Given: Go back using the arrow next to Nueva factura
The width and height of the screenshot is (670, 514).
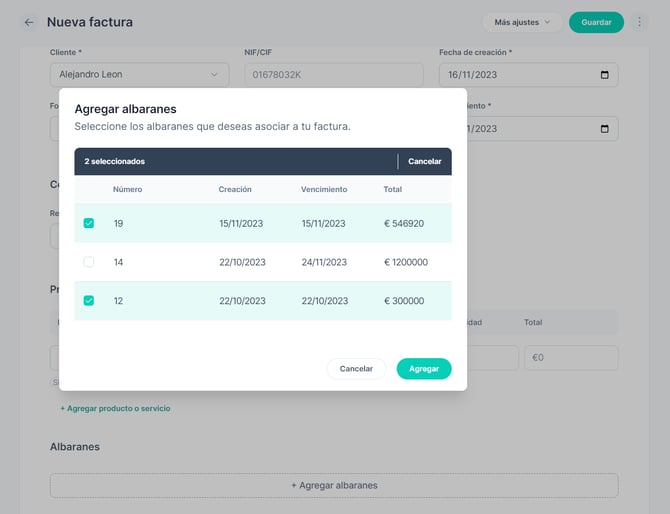Looking at the screenshot, I should pos(29,22).
